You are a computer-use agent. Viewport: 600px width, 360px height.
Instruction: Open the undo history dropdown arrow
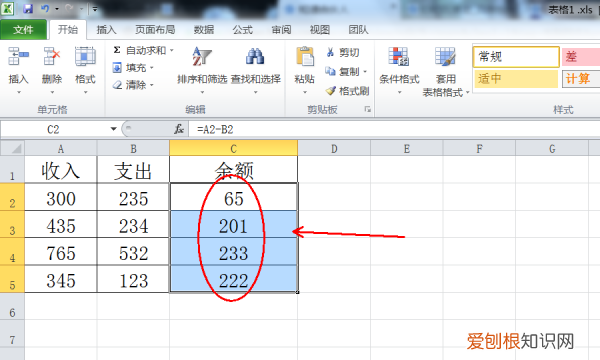57,8
